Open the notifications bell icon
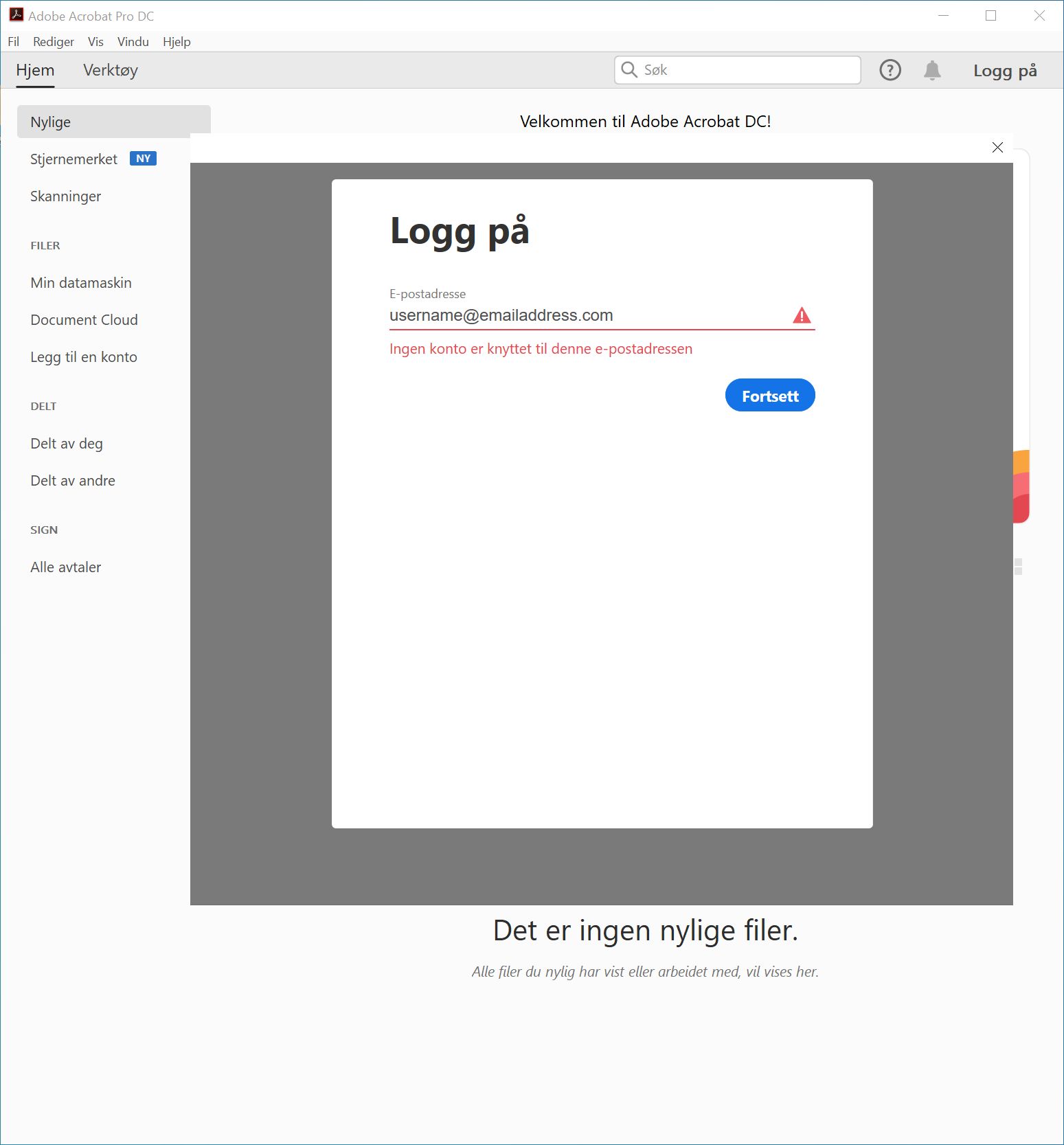1064x1145 pixels. pyautogui.click(x=932, y=70)
